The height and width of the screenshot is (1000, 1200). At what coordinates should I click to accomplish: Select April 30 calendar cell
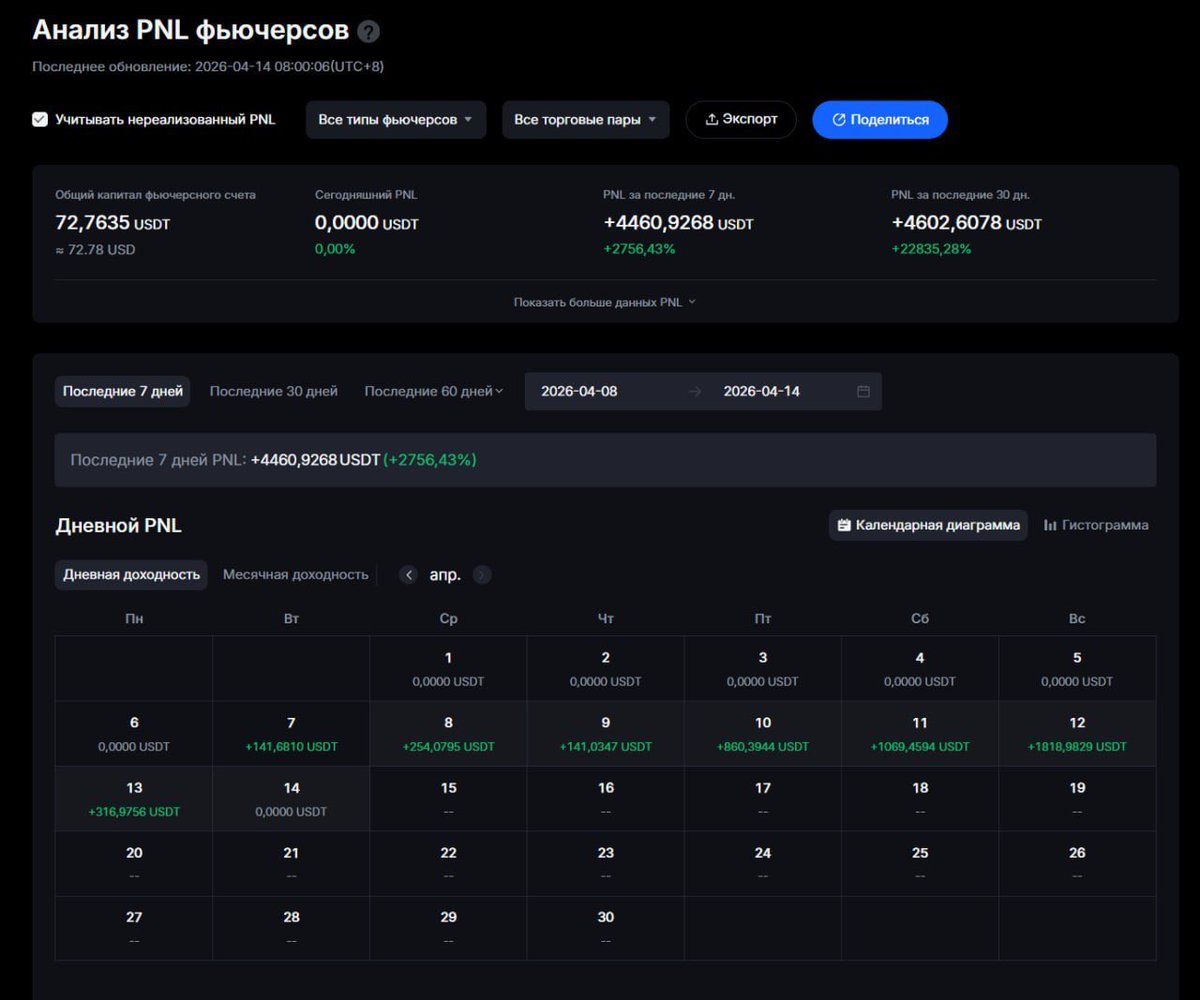coord(606,928)
